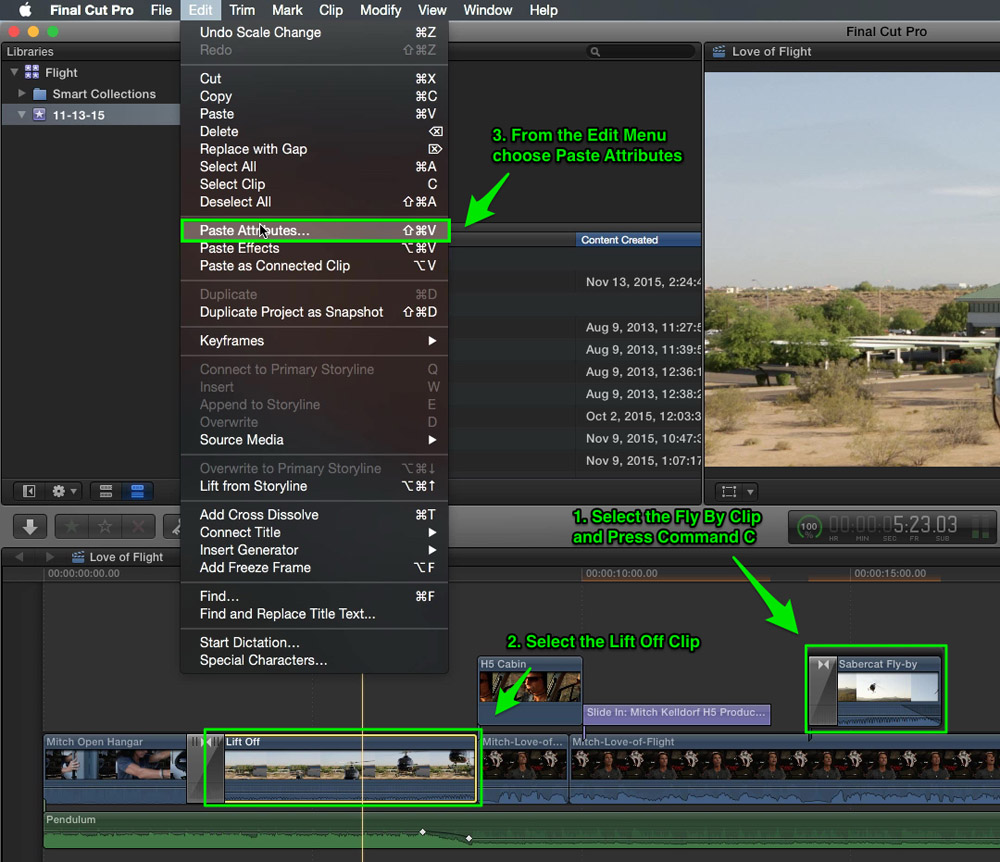
Task: Click the keyword editor key icon
Action: click(173, 527)
